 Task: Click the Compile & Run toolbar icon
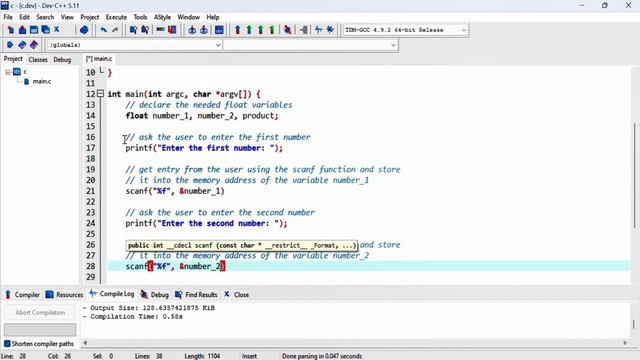coord(260,30)
